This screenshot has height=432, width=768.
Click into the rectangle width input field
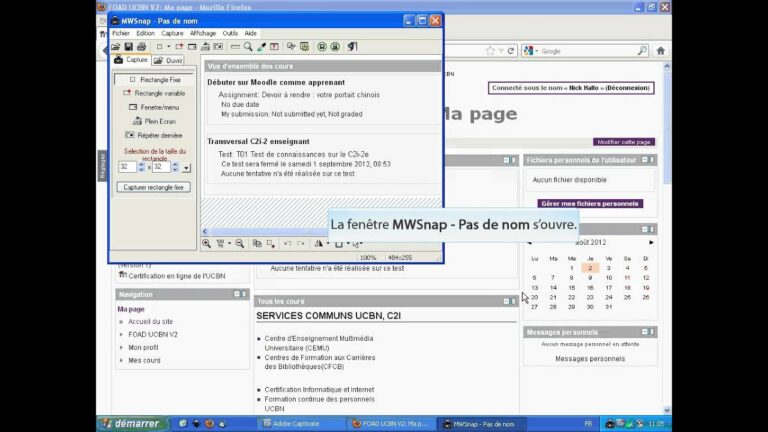(x=128, y=167)
